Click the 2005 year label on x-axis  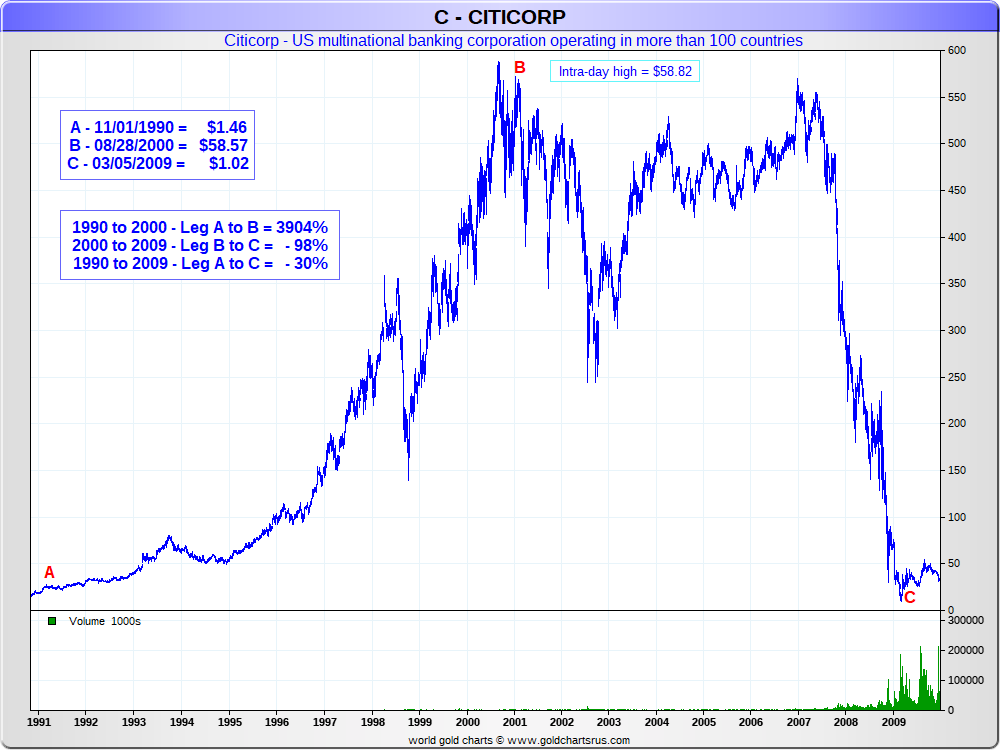point(704,722)
